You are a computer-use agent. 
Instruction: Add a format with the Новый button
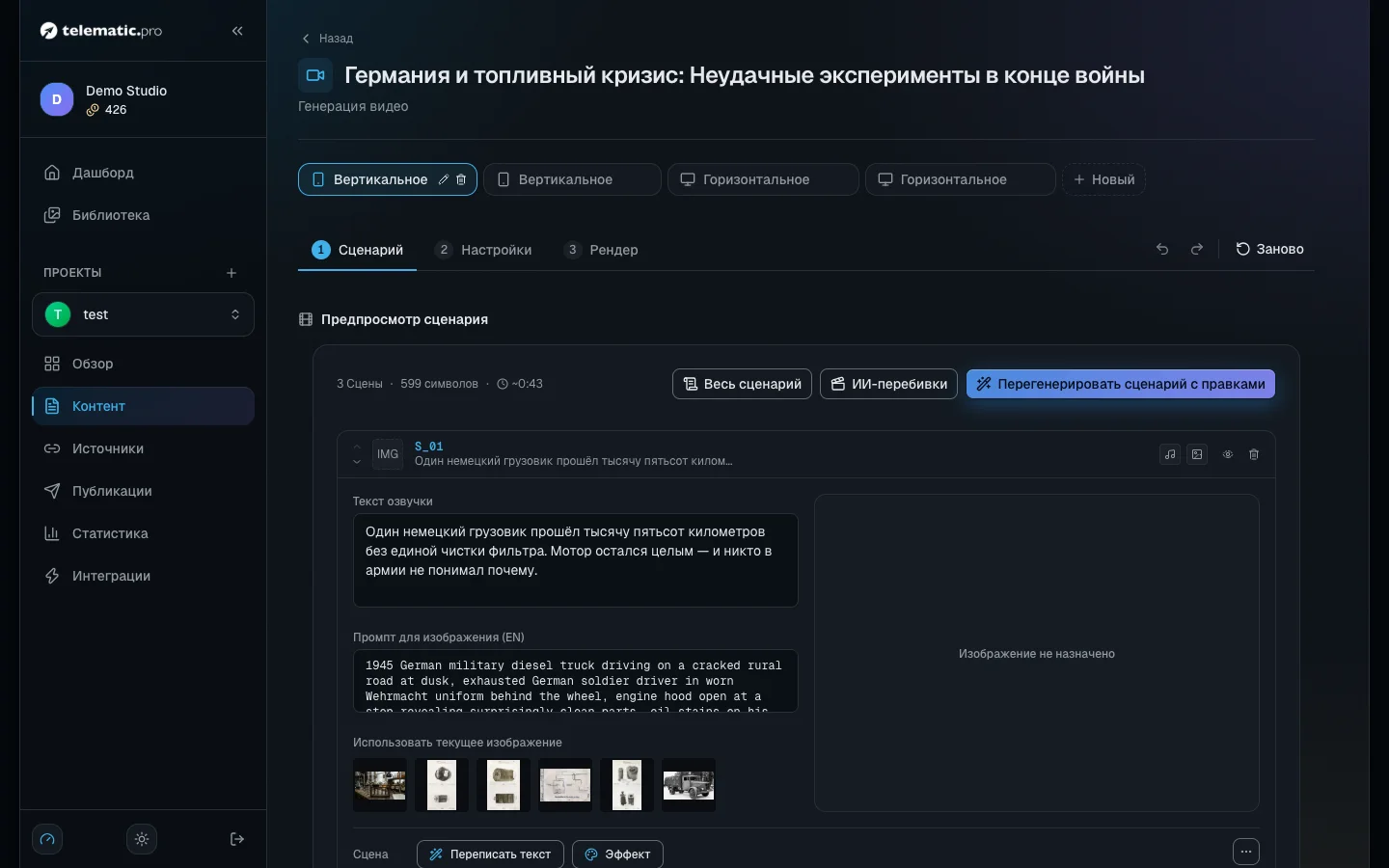[x=1103, y=179]
